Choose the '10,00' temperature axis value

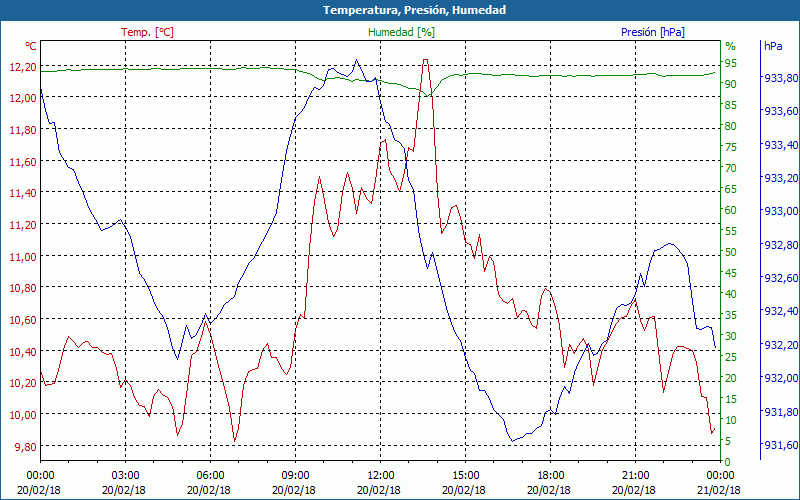pyautogui.click(x=23, y=415)
